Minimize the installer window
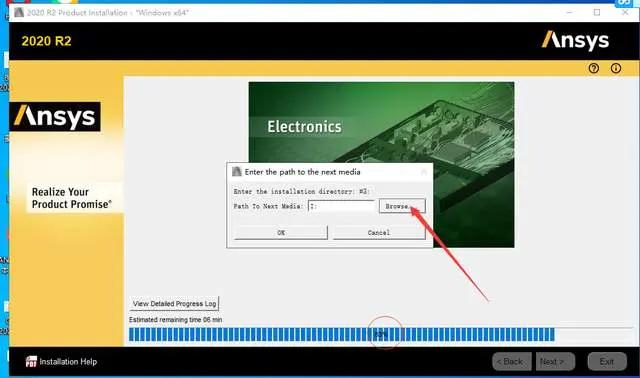The image size is (640, 378). 569,12
